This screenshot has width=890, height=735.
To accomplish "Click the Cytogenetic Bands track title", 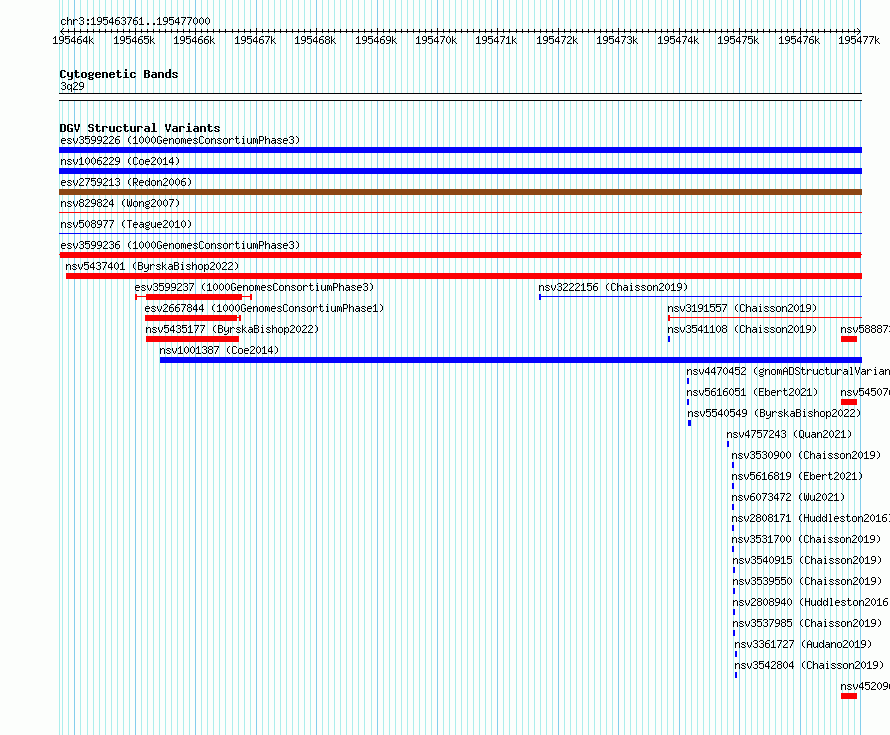I will pos(119,74).
